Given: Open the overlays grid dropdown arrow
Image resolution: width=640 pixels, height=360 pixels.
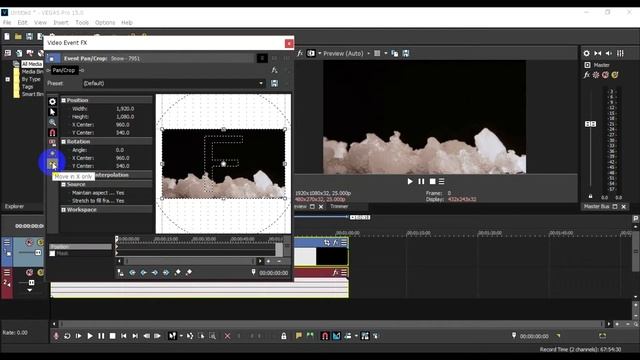Looking at the screenshot, I should click(386, 53).
